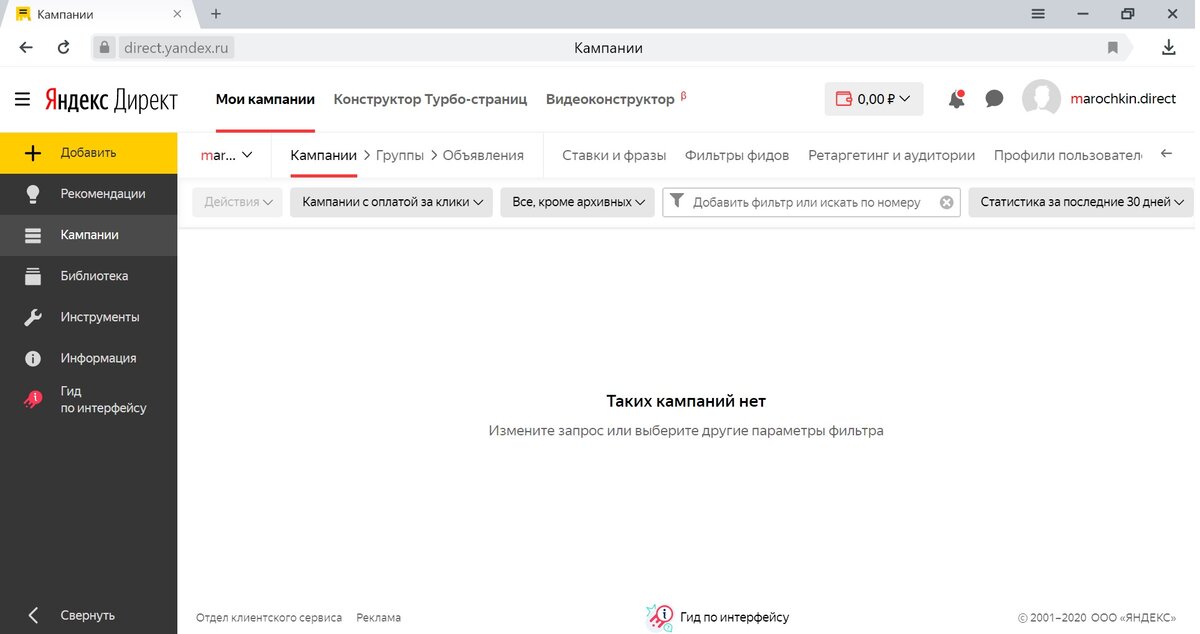Open Инструменты wrench icon in sidebar
Viewport: 1200px width, 634px height.
coord(33,316)
